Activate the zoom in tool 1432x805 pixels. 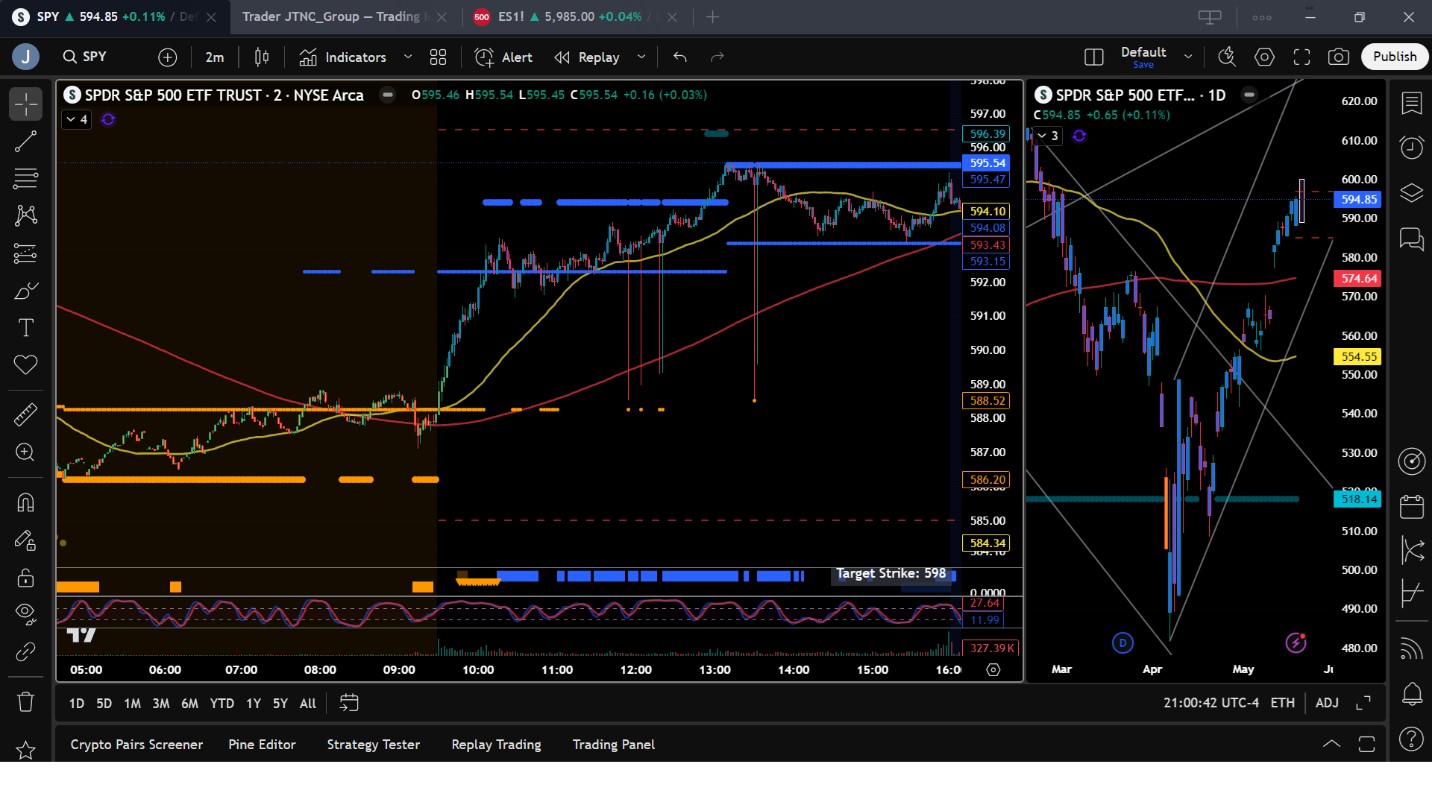tap(26, 452)
